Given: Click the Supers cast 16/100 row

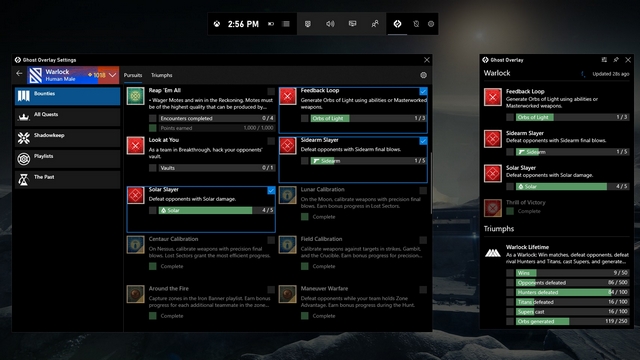Looking at the screenshot, I should click(x=572, y=311).
